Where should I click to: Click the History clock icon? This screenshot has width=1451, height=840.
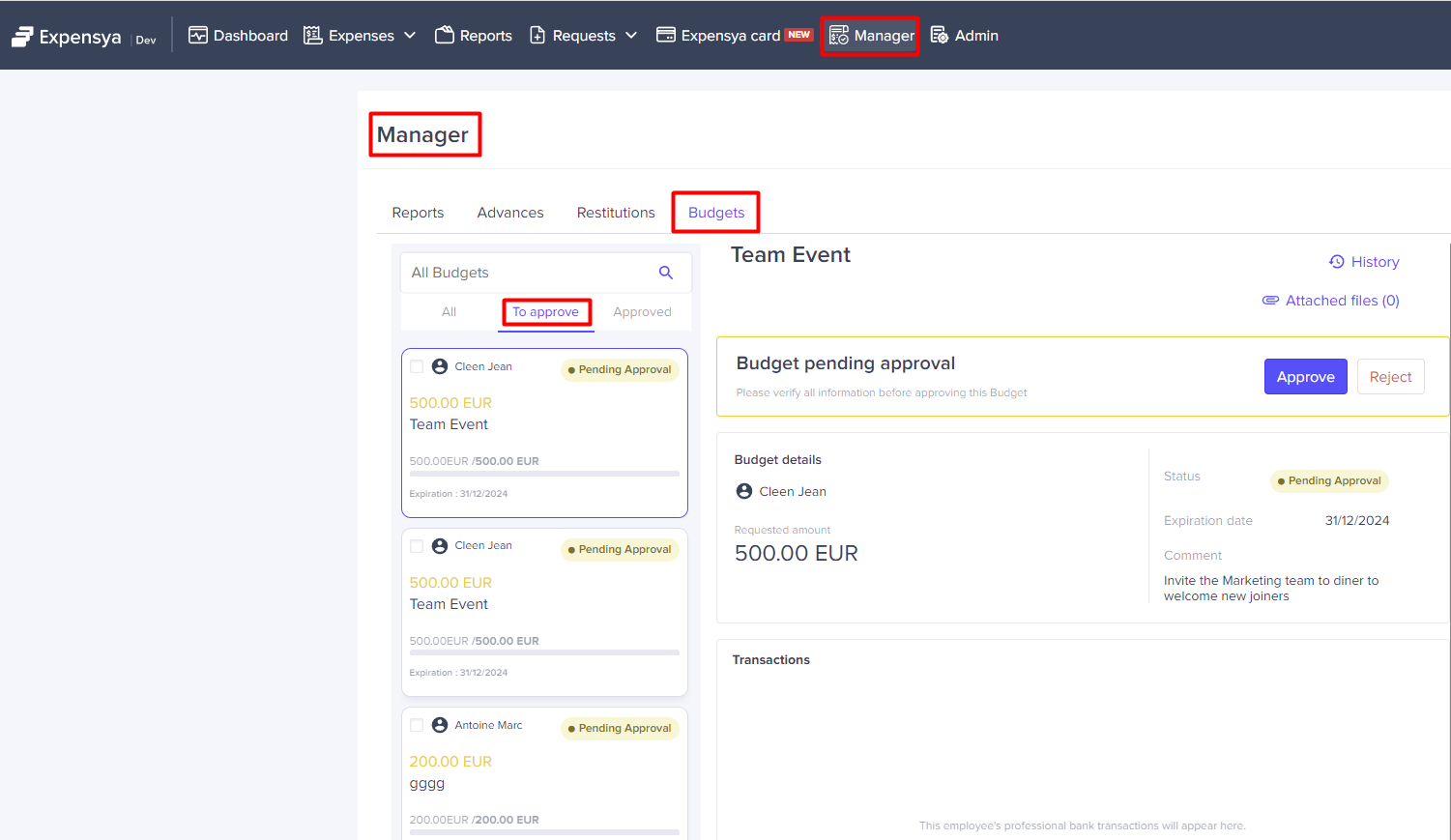tap(1337, 262)
